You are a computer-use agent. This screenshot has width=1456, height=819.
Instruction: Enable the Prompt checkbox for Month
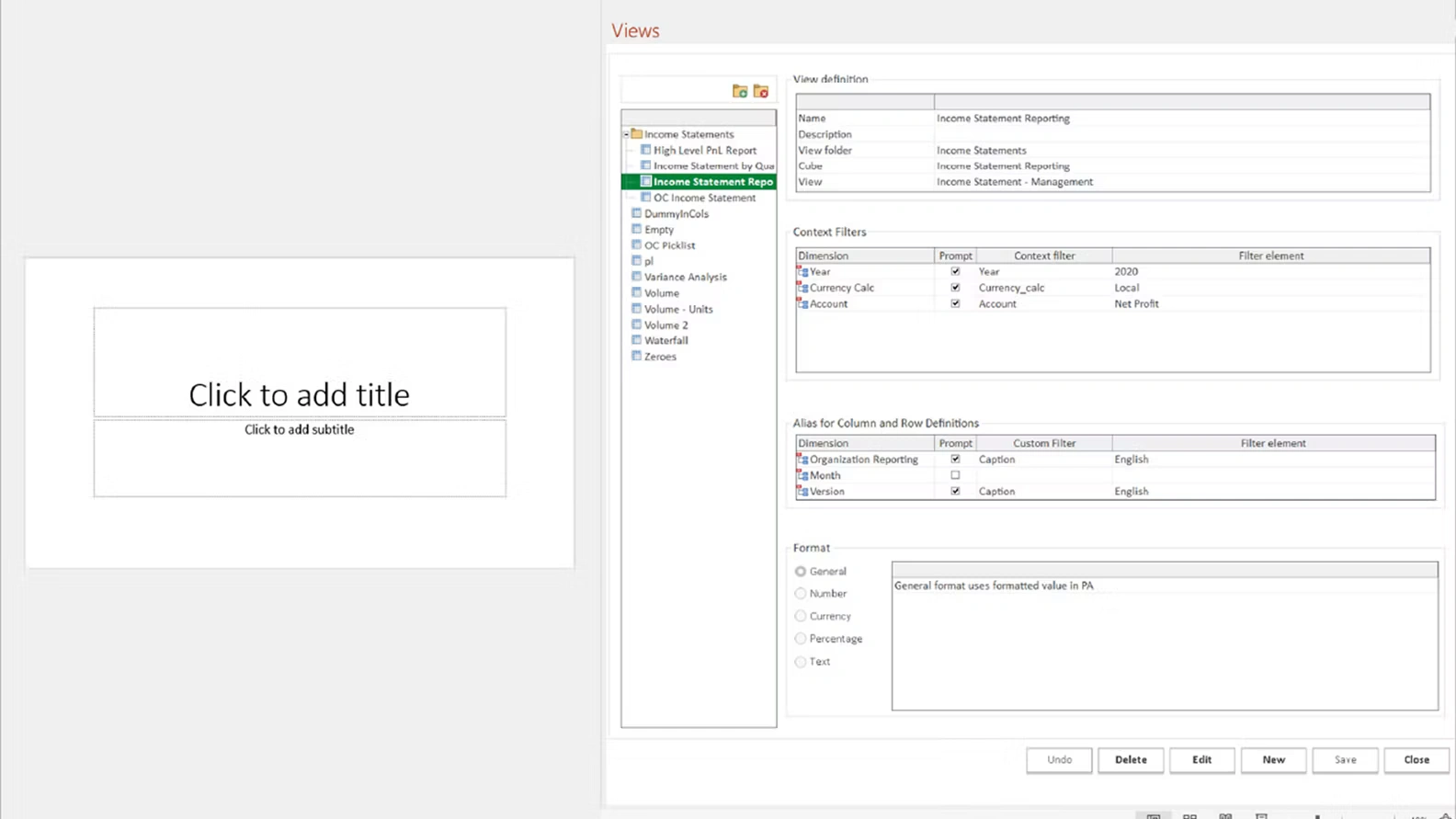(955, 475)
